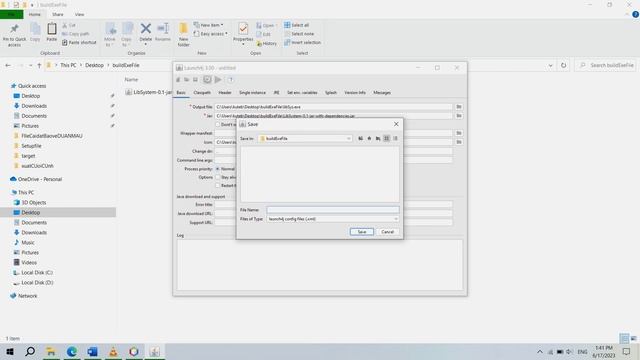Toggle the Stay alive option checkbox
This screenshot has width=640, height=360.
click(218, 177)
